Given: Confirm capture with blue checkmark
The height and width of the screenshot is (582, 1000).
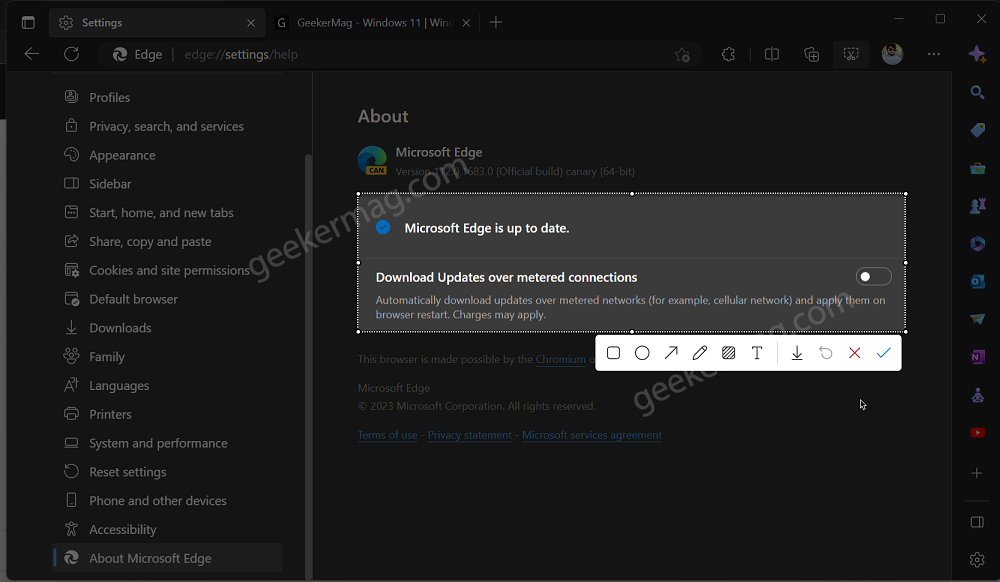Looking at the screenshot, I should coord(883,353).
